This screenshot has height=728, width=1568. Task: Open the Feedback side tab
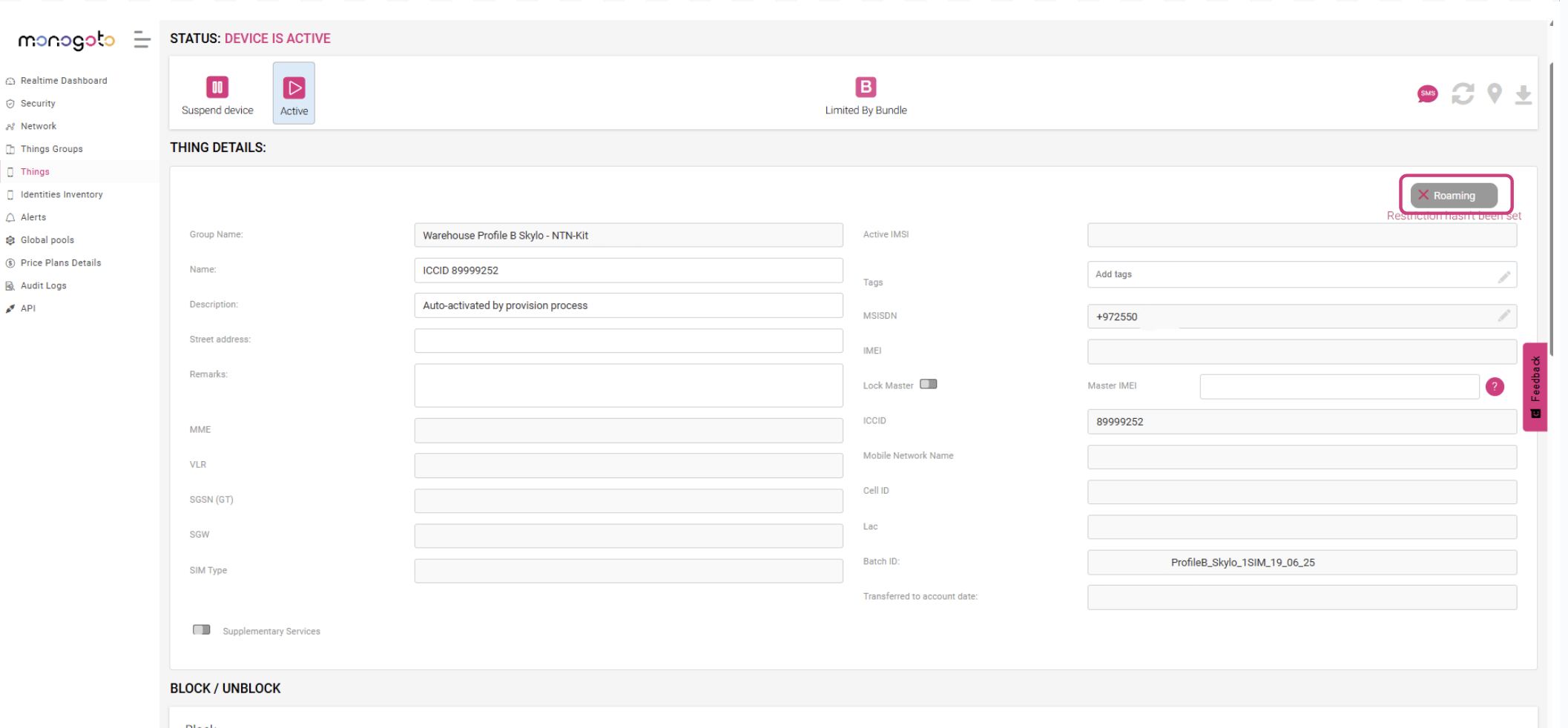tap(1535, 386)
